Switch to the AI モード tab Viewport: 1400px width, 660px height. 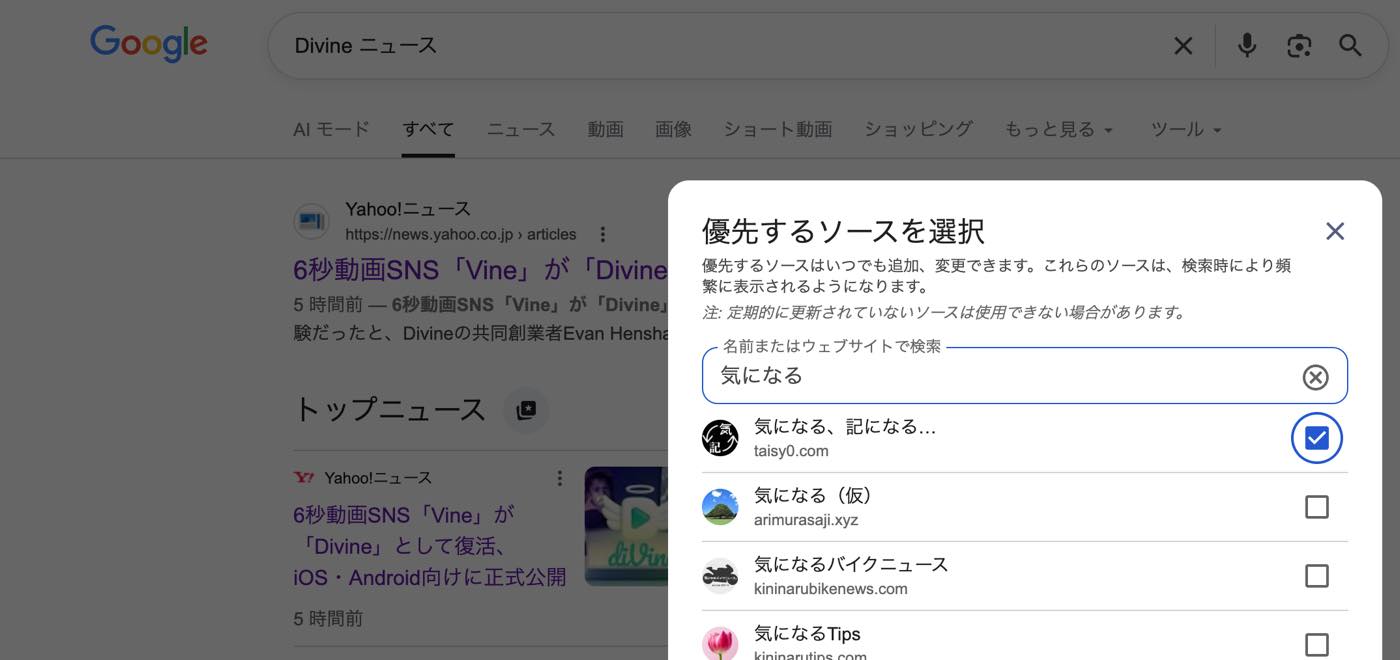[x=331, y=130]
